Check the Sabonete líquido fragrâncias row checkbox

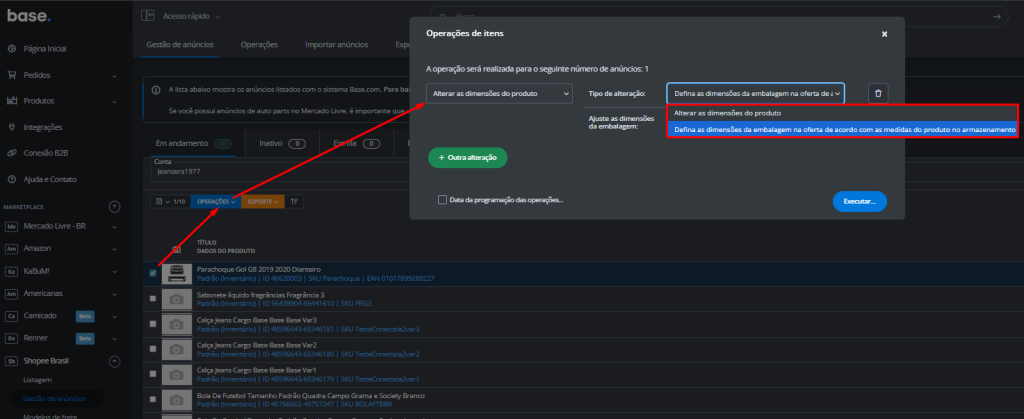(153, 298)
